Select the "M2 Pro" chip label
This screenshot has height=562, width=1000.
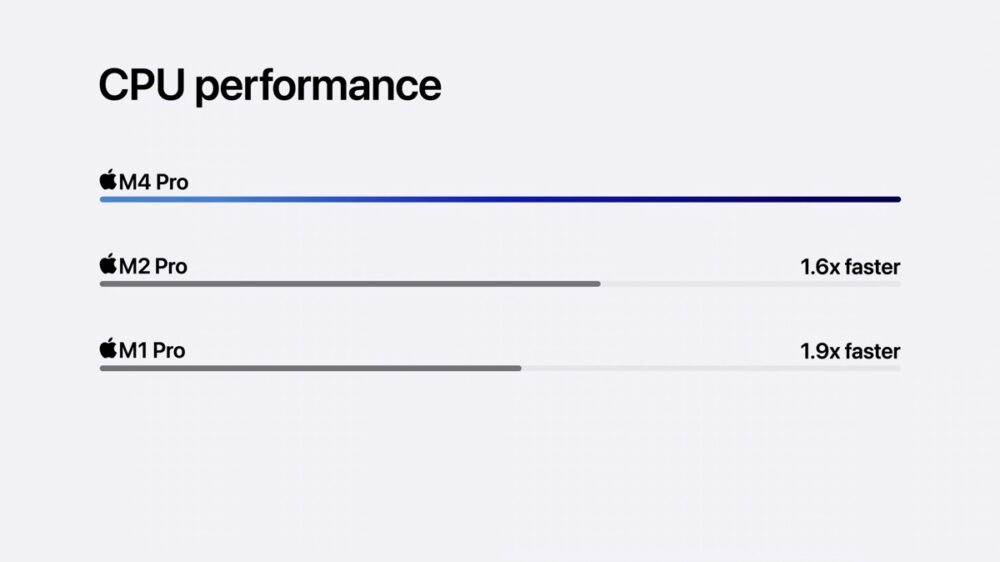click(x=153, y=266)
